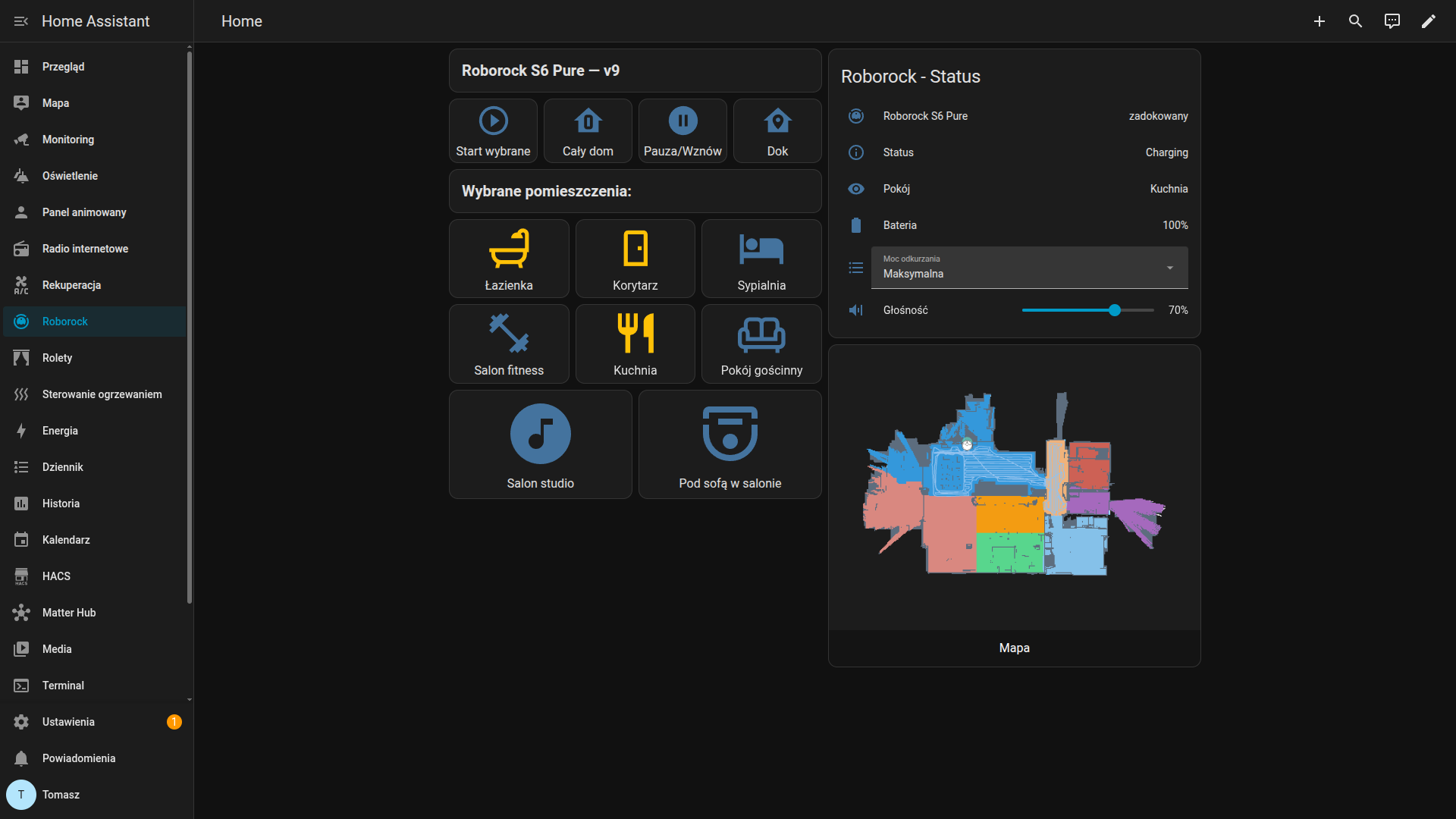Click the Sterowanie ogrzewaniem heating icon

click(x=21, y=394)
